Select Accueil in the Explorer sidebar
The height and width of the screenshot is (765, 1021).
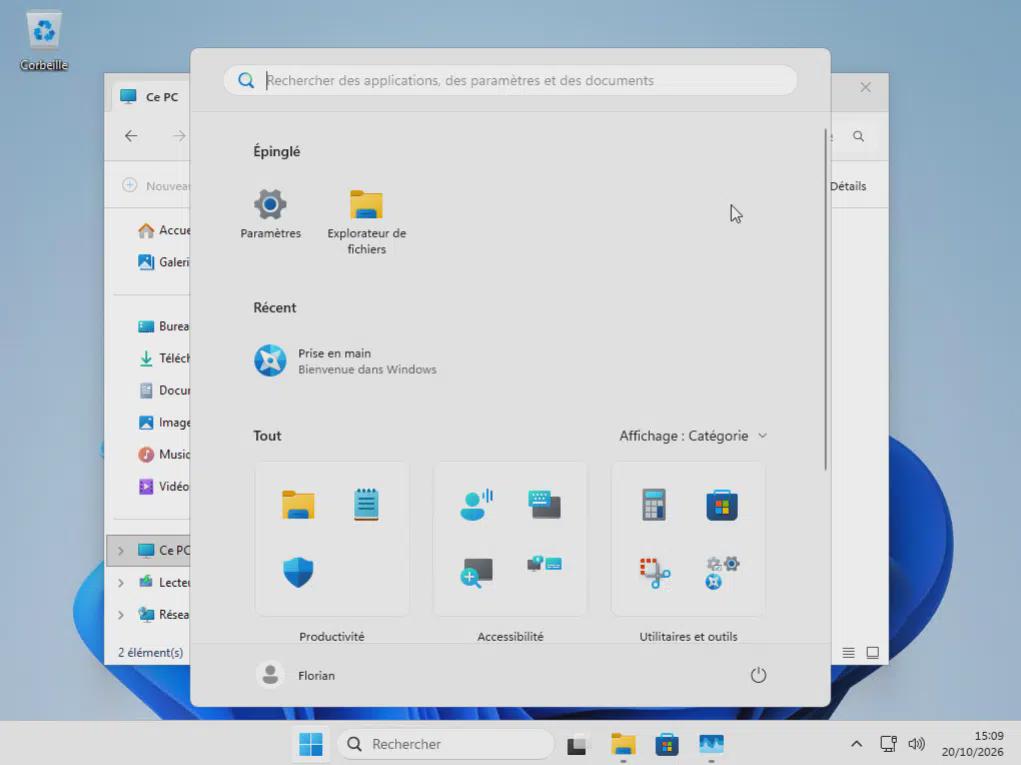tap(163, 230)
